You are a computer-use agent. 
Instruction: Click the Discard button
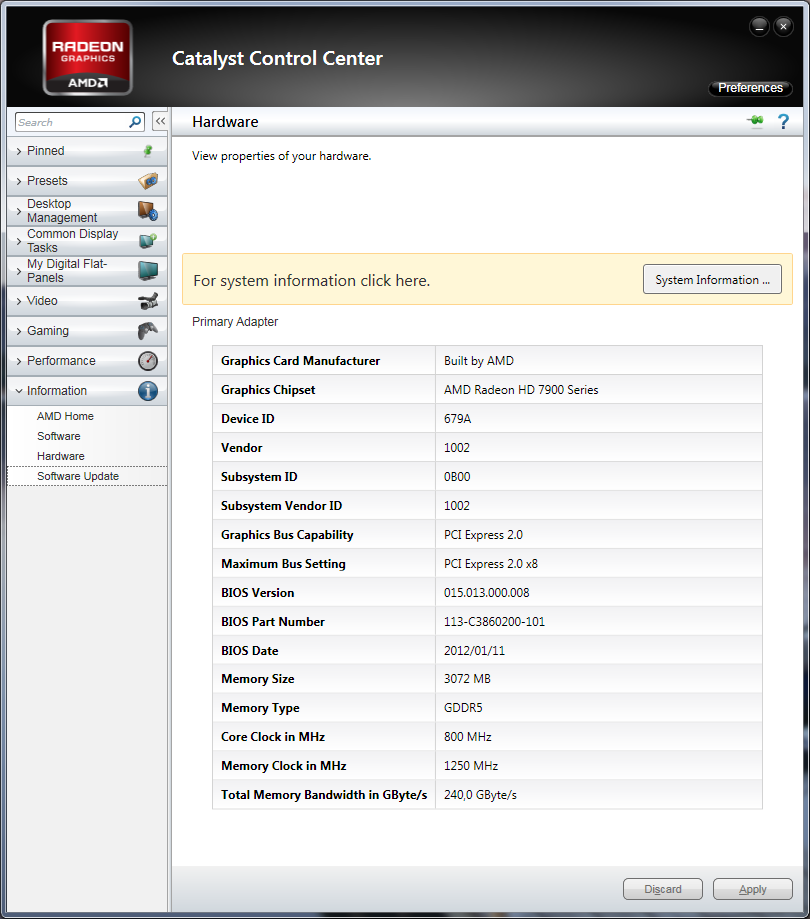coord(663,889)
